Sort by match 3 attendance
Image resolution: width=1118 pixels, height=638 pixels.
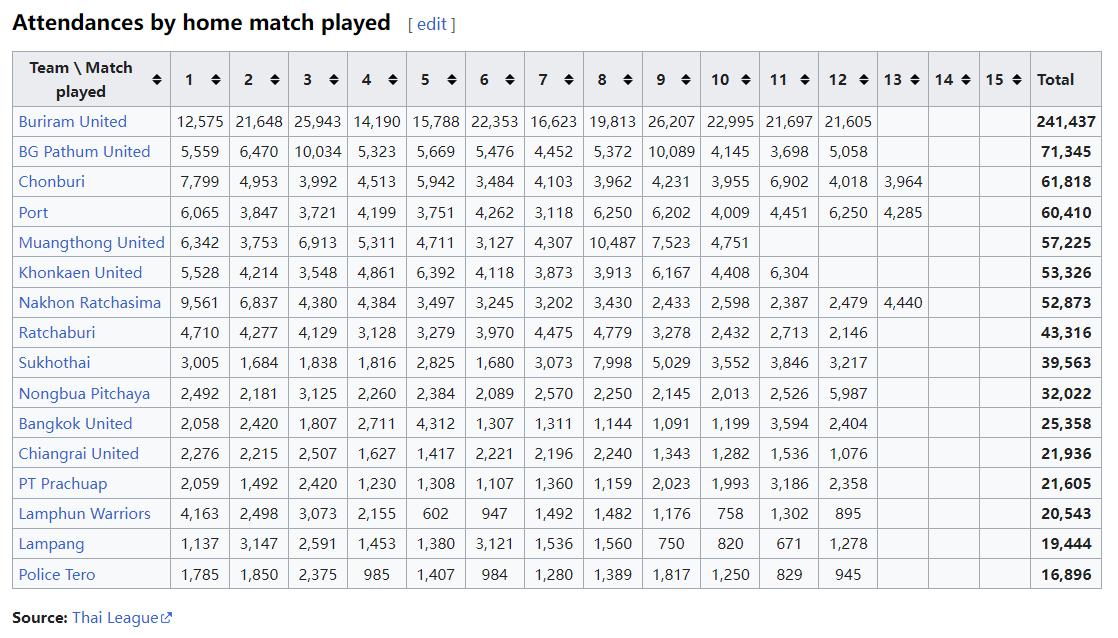[334, 80]
